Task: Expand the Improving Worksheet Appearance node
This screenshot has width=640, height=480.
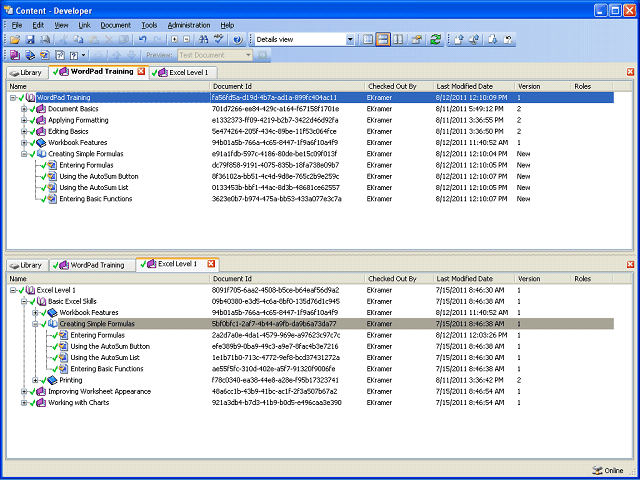Action: 24,391
